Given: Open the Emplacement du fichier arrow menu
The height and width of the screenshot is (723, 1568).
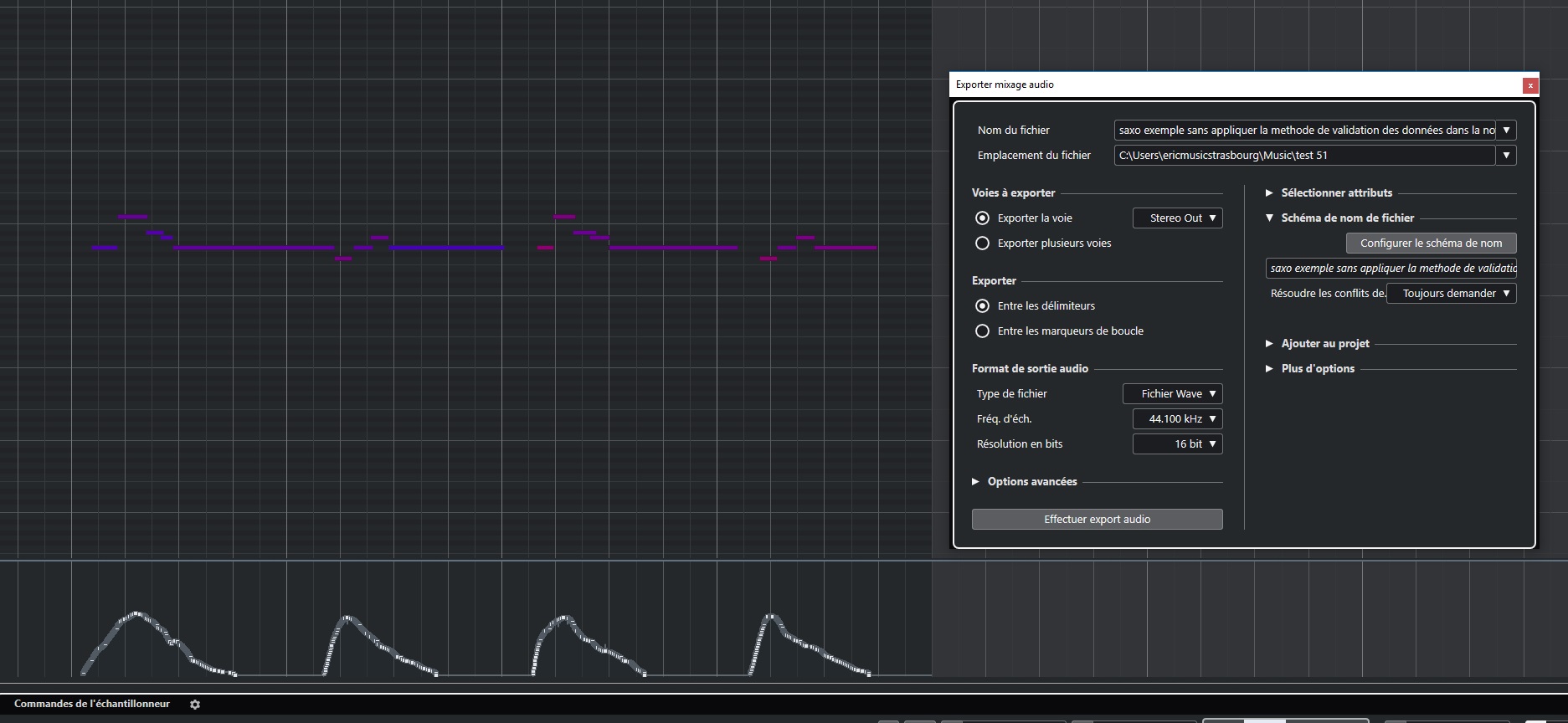Looking at the screenshot, I should [x=1506, y=156].
